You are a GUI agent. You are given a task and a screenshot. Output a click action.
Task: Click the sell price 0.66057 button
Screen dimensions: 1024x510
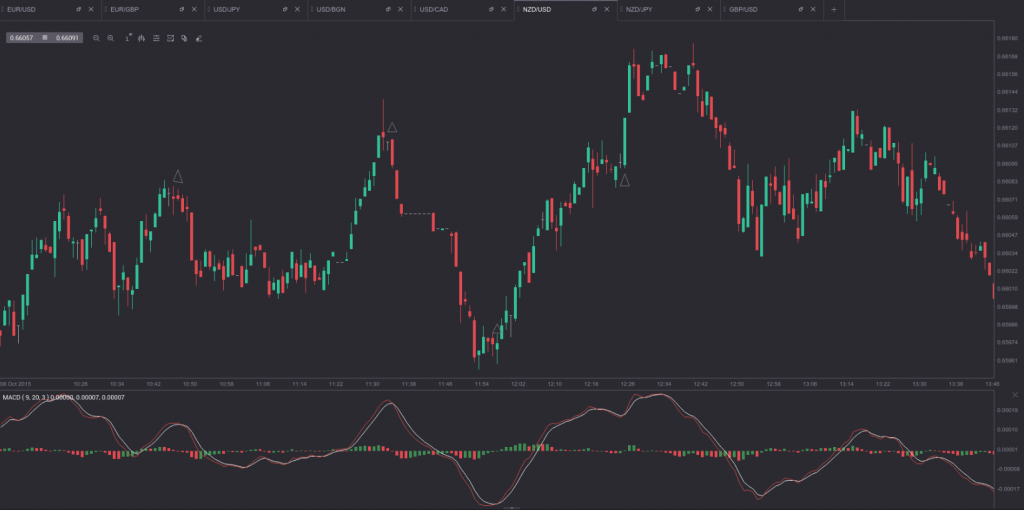point(23,38)
